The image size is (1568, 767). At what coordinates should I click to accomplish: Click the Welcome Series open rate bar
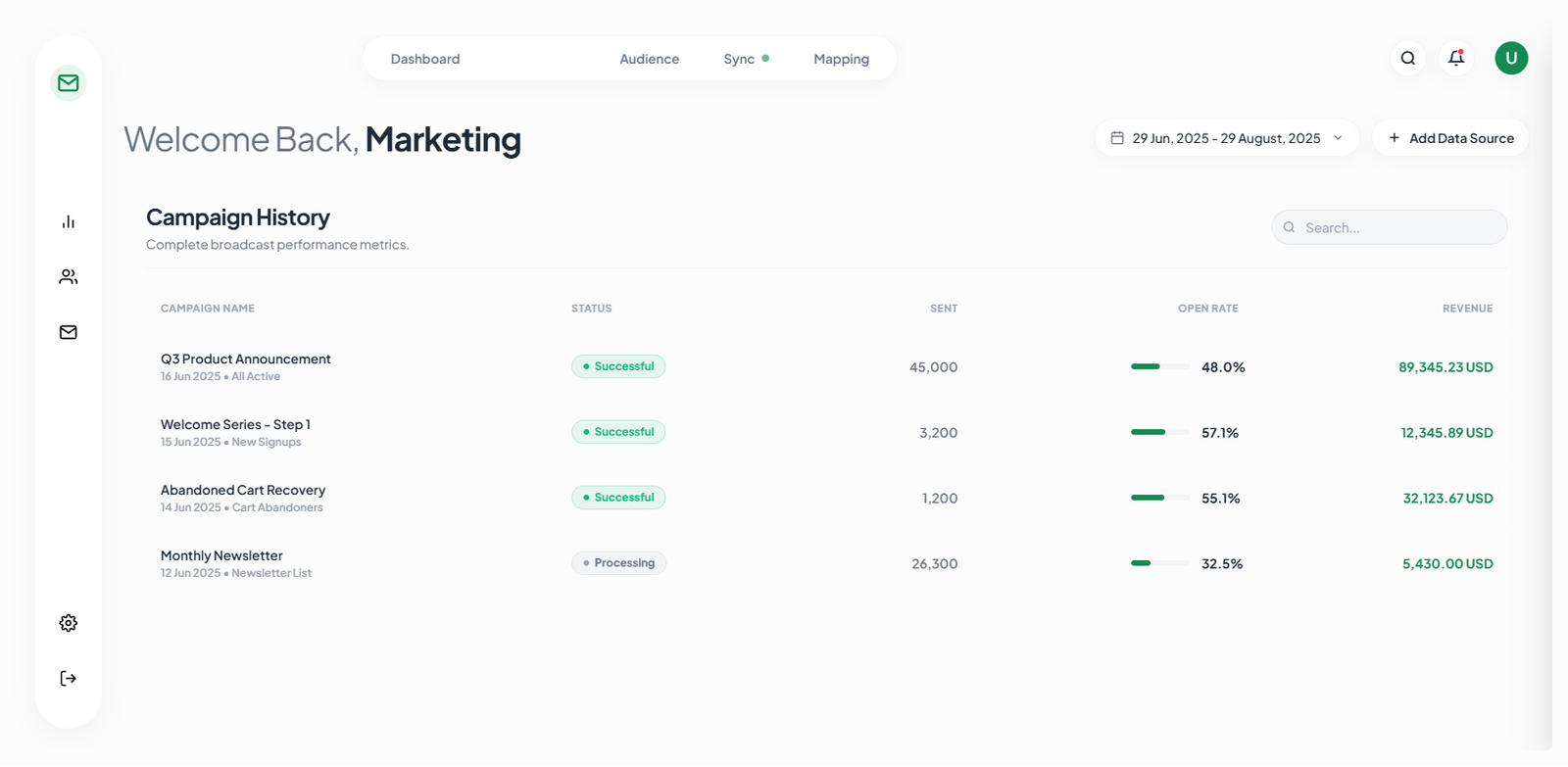(x=1160, y=432)
